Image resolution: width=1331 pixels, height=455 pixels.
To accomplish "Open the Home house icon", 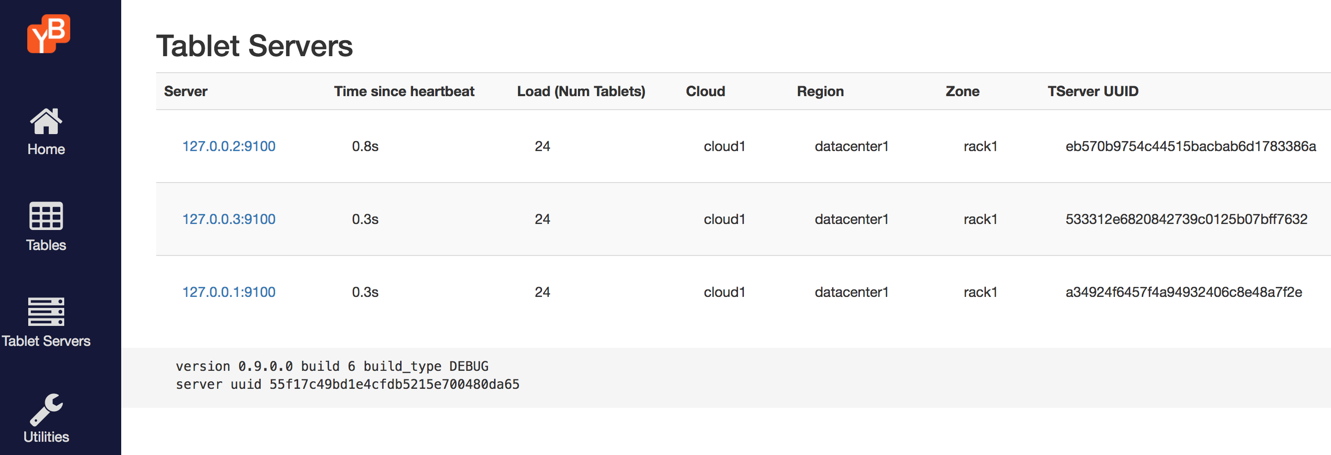I will pos(46,122).
